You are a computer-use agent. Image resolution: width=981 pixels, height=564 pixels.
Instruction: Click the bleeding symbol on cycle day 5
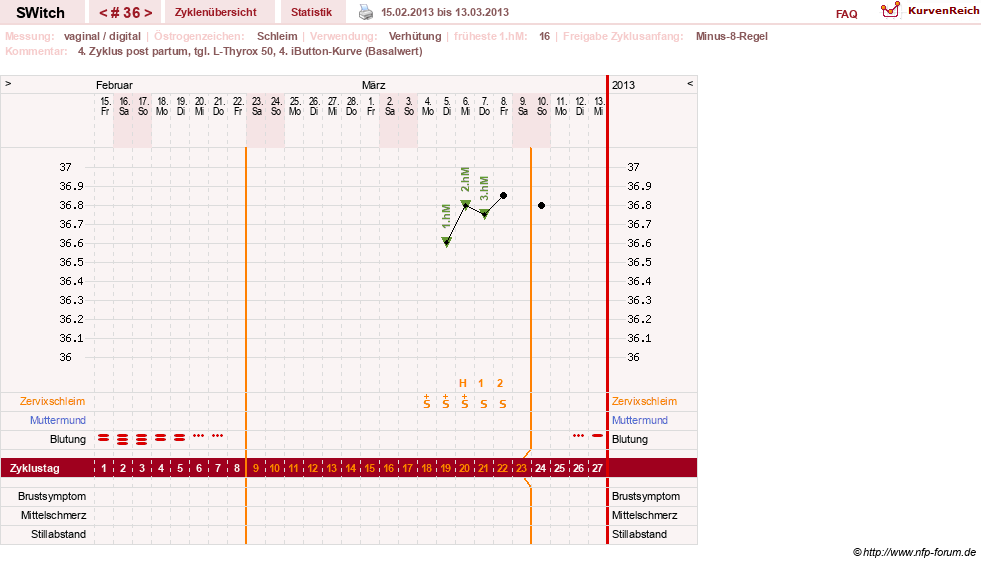(x=180, y=438)
